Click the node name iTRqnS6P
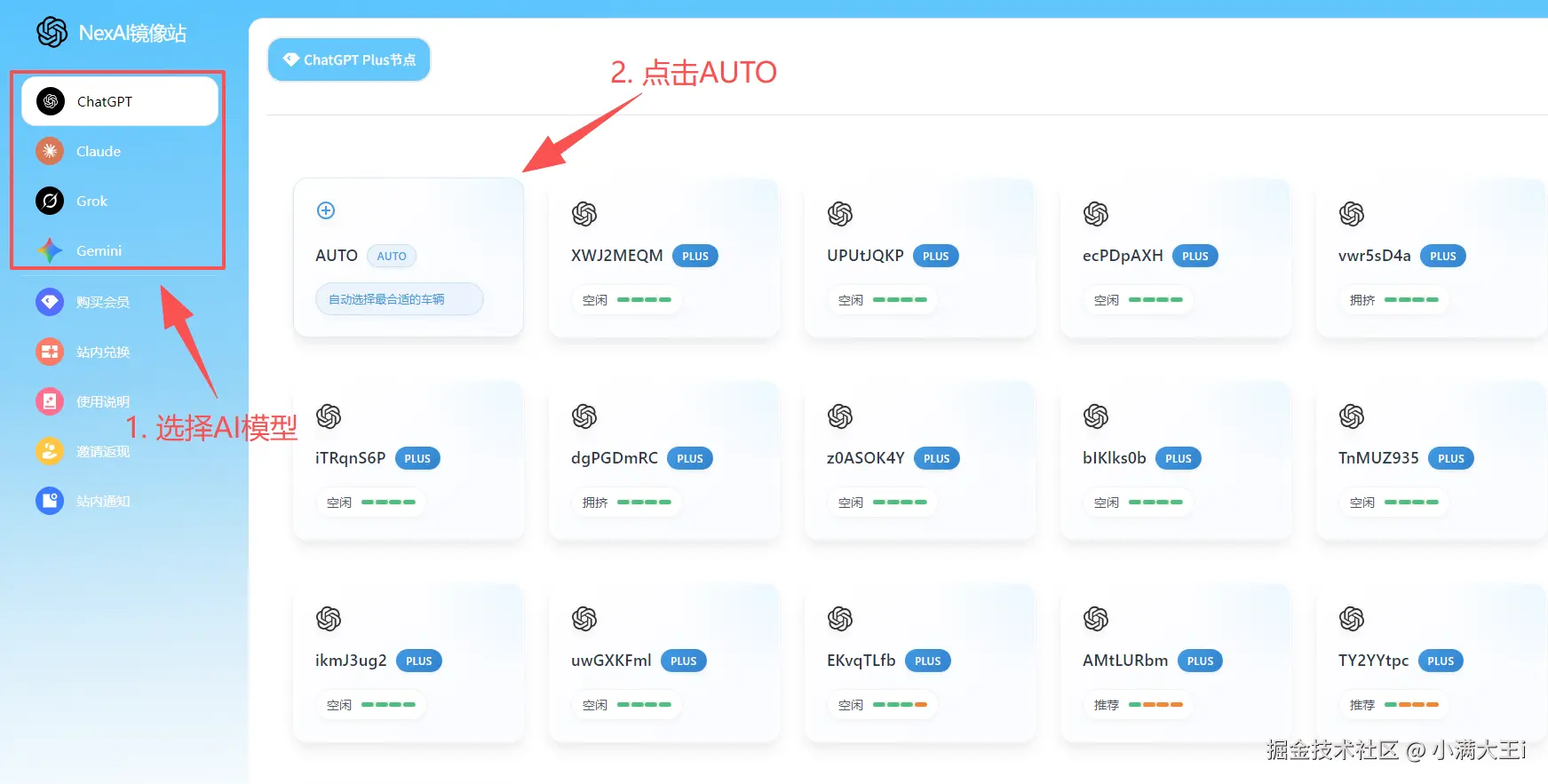 350,458
